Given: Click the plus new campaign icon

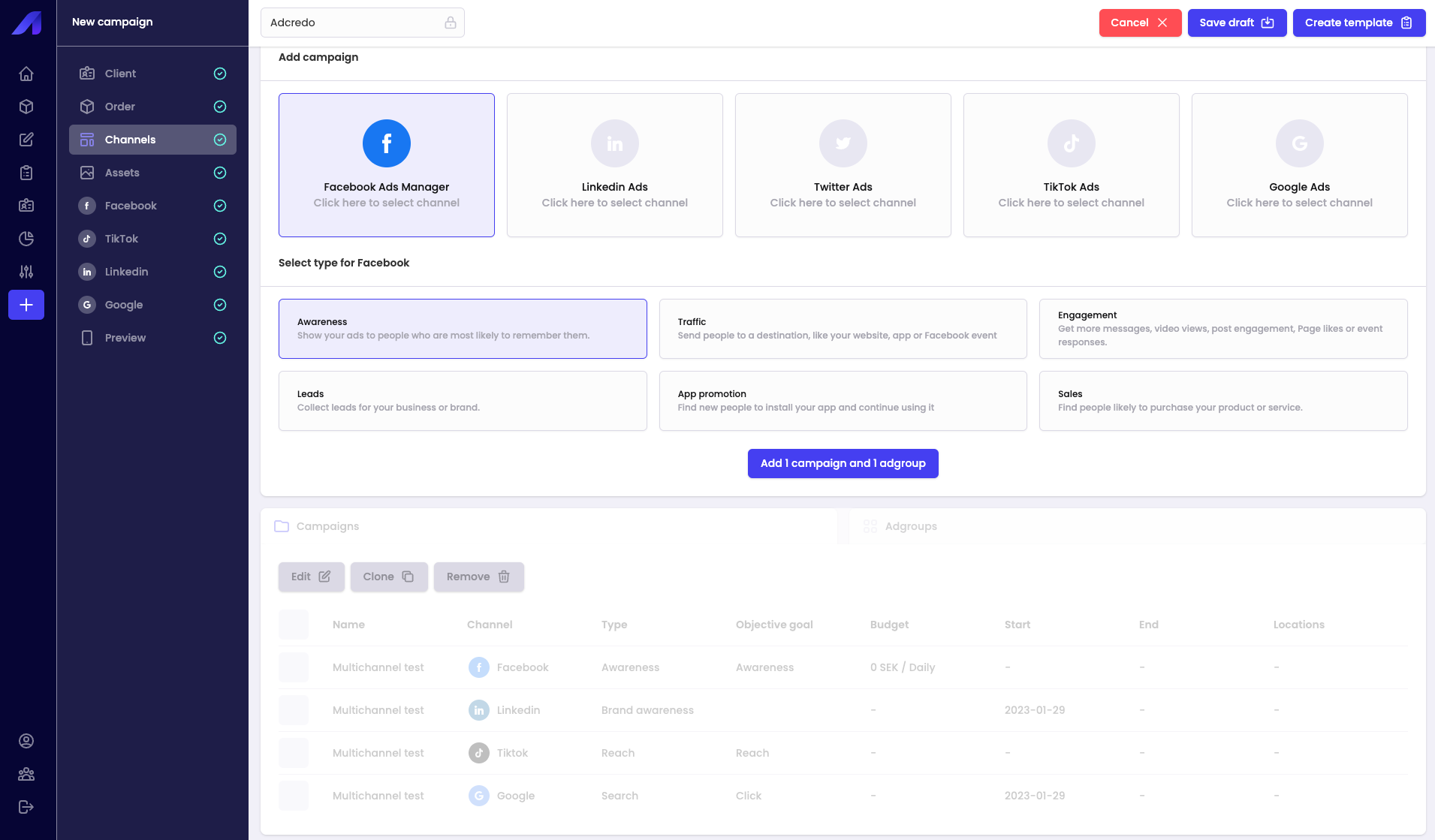Looking at the screenshot, I should pos(26,305).
